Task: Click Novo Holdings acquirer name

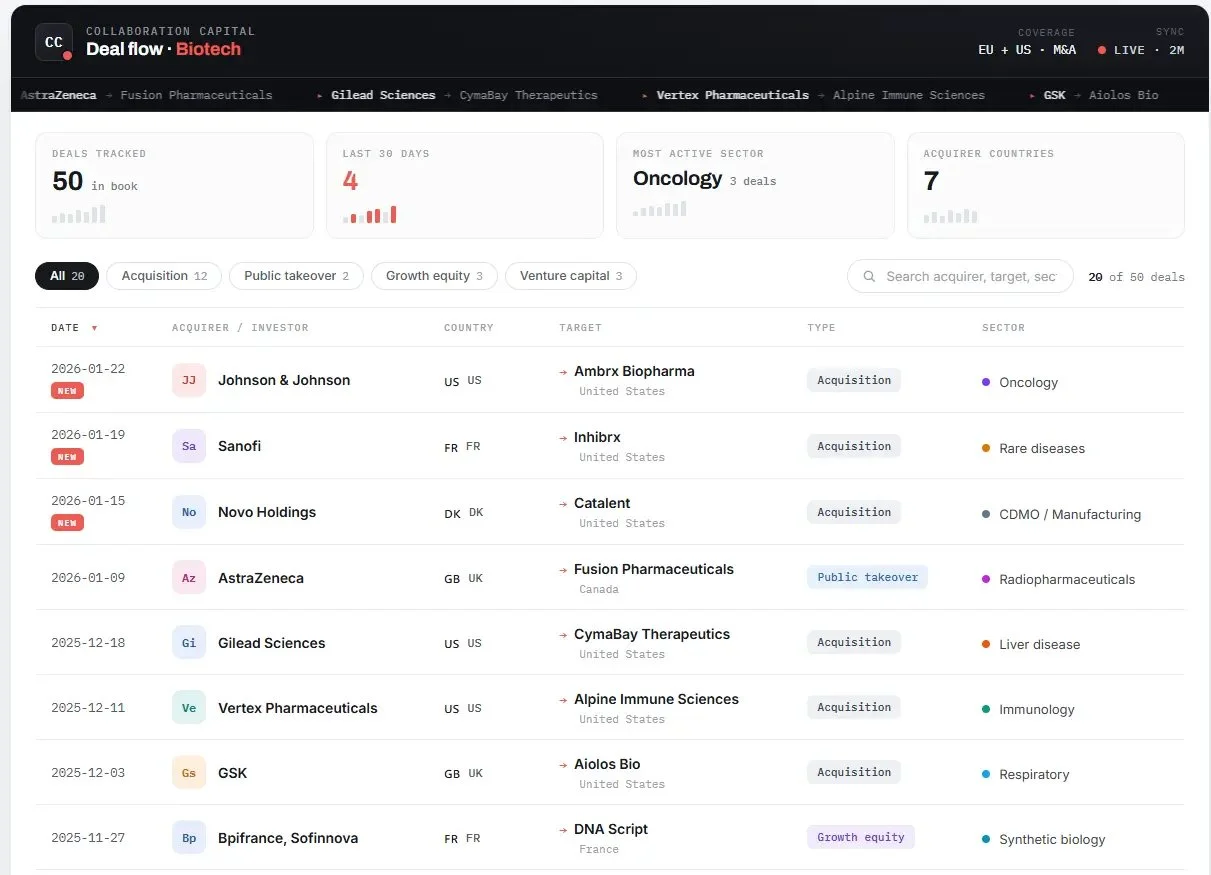Action: 267,512
